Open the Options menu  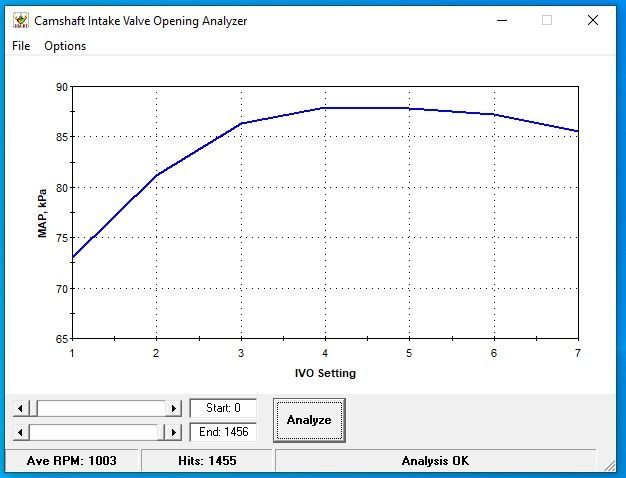(x=65, y=46)
